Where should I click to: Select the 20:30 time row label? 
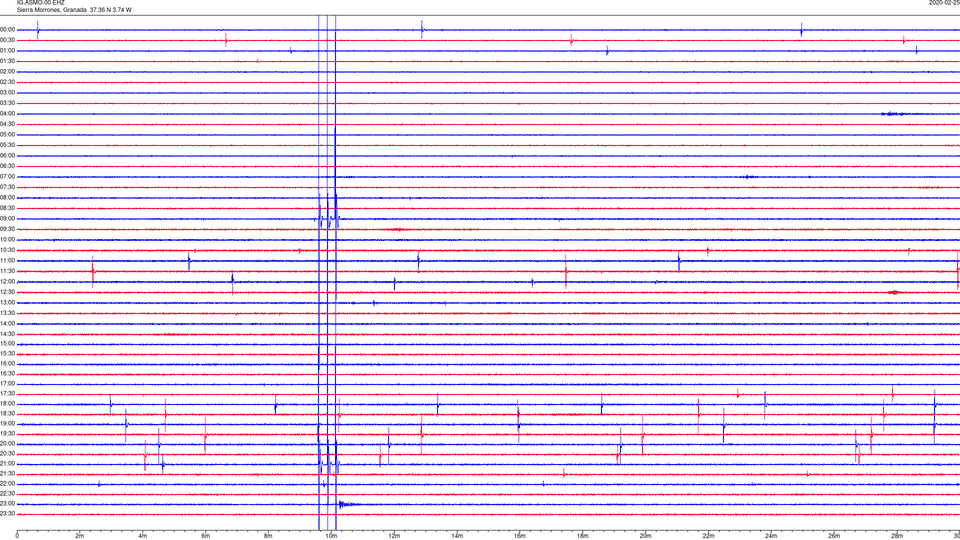[x=8, y=454]
